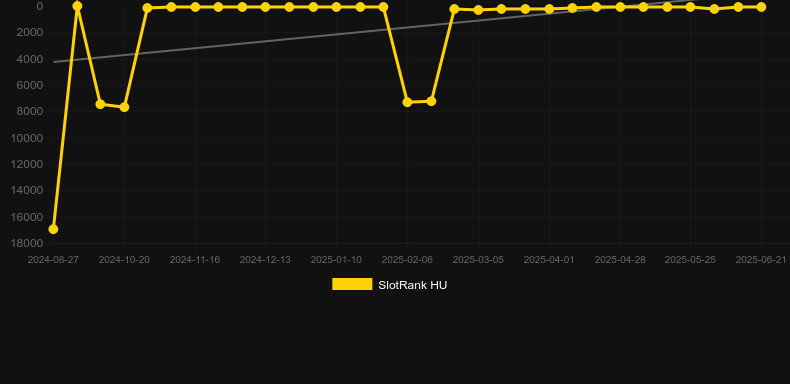Click the 2024-12-13 x-axis date label

[265, 260]
